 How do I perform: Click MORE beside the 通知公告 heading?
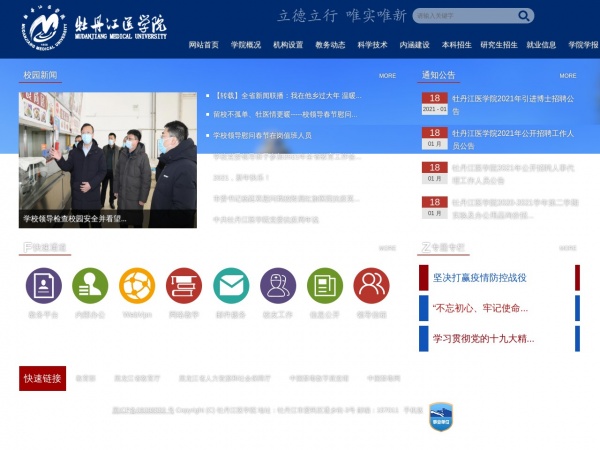(x=568, y=76)
